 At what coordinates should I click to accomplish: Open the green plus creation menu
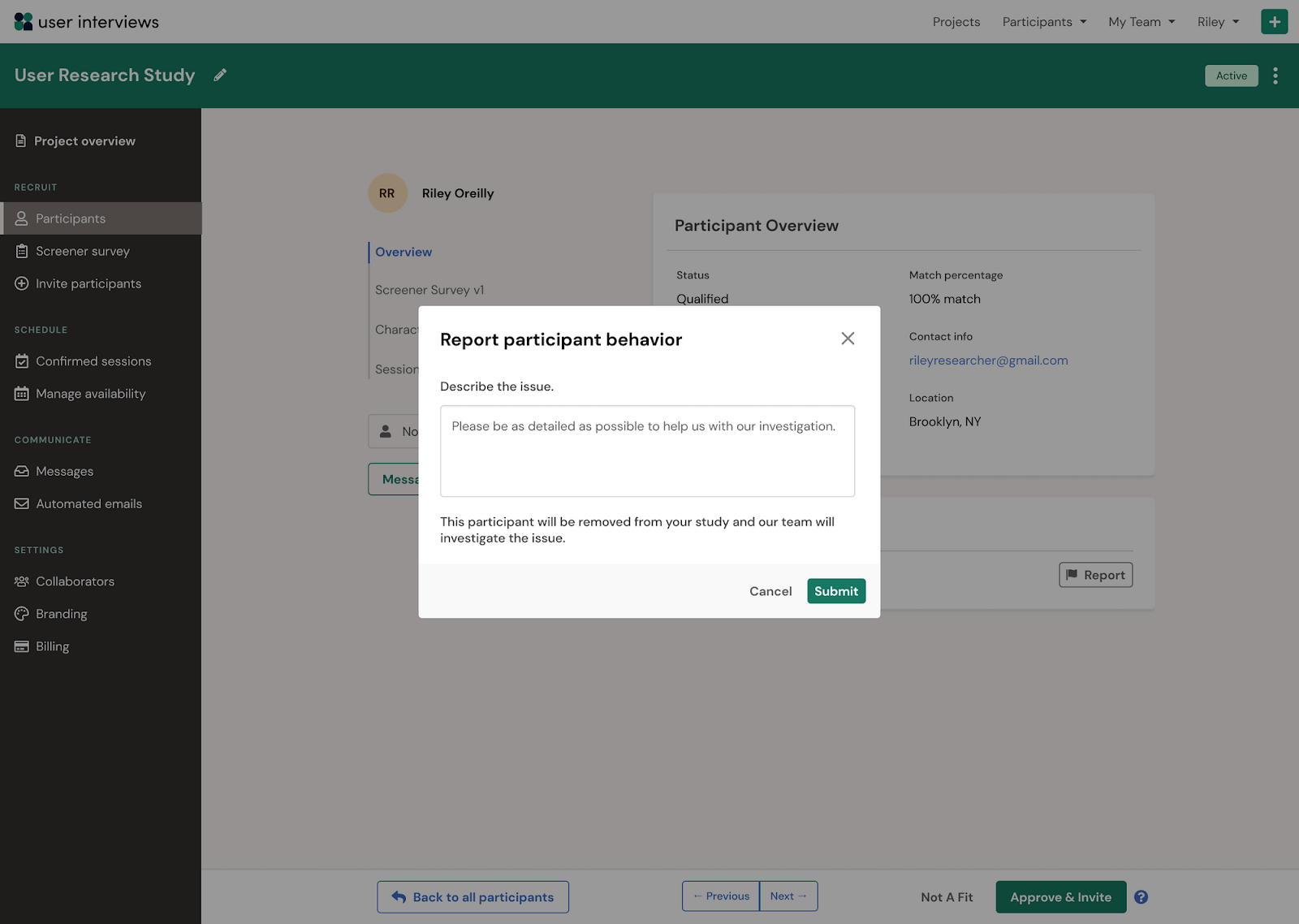coord(1274,21)
